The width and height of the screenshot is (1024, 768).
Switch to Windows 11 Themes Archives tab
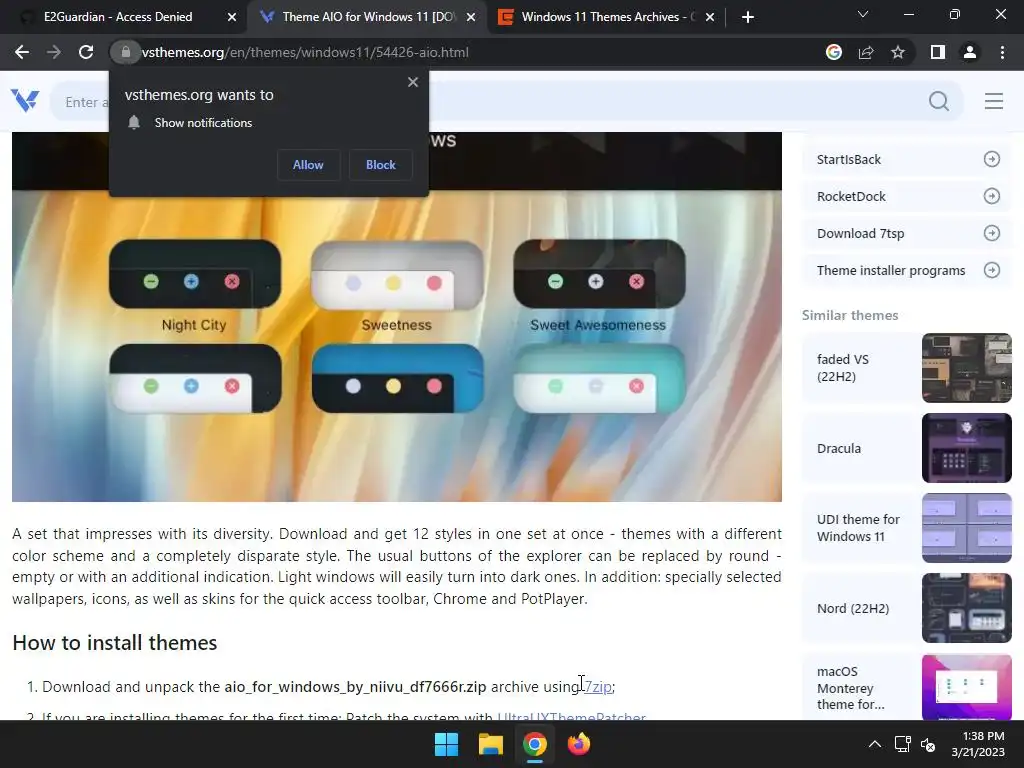point(609,17)
